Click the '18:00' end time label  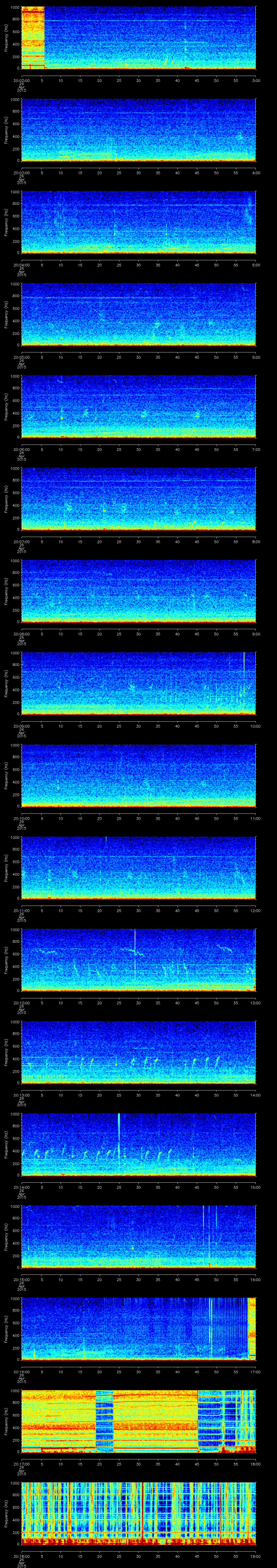[255, 1463]
